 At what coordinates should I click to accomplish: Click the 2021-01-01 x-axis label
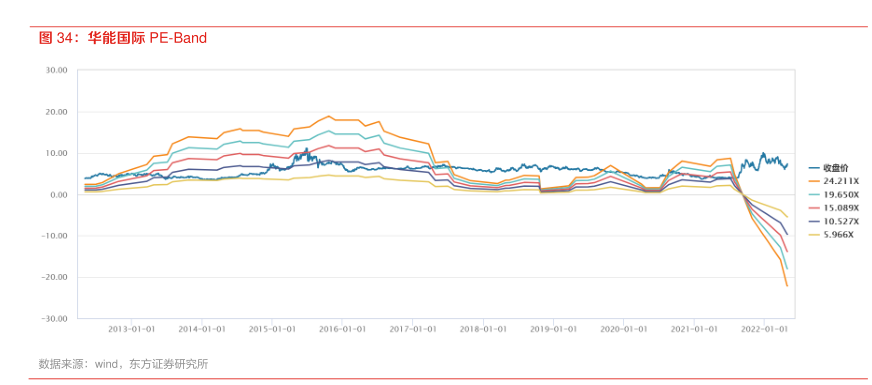tap(694, 329)
